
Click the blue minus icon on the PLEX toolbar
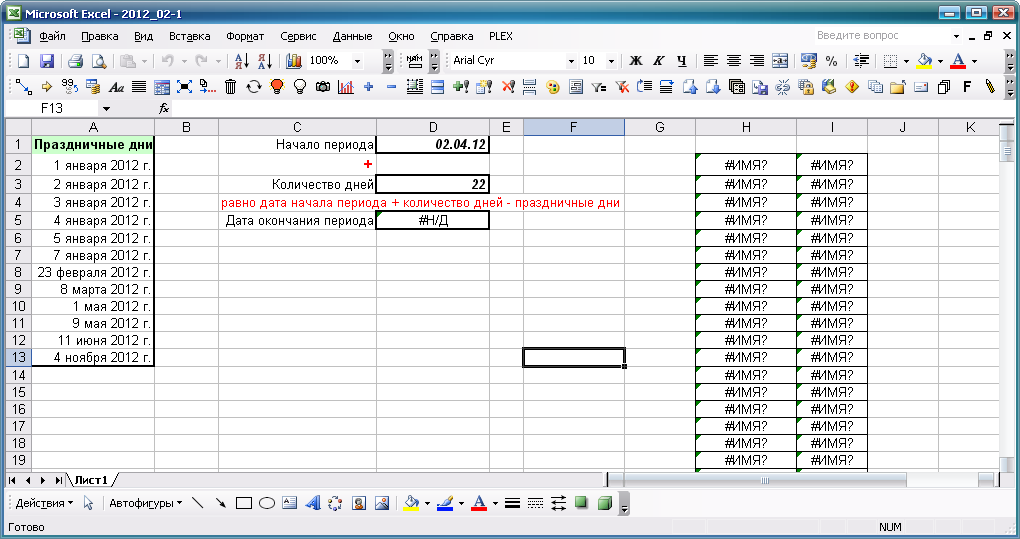click(x=391, y=86)
